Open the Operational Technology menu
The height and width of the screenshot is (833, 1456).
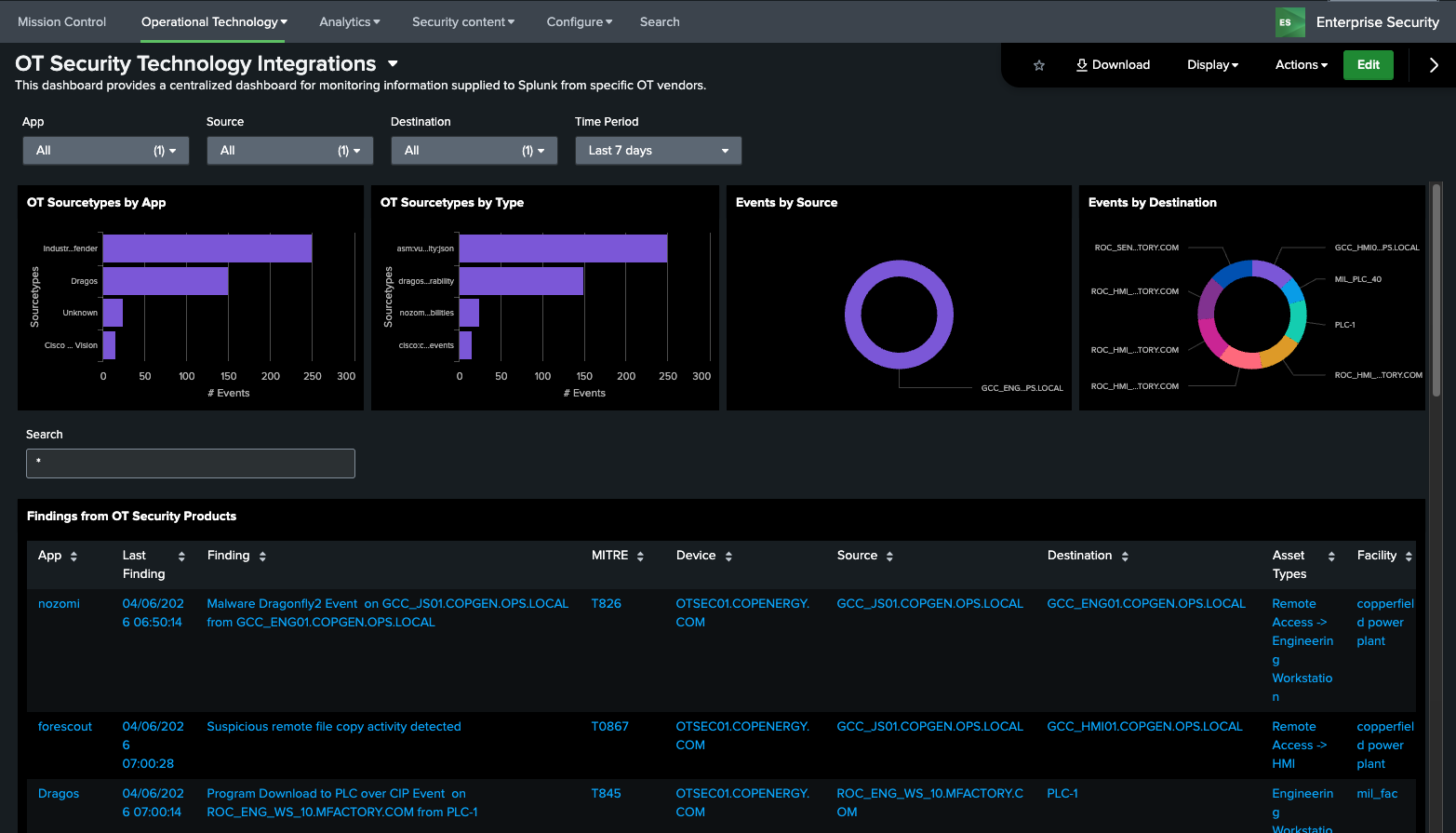[214, 22]
